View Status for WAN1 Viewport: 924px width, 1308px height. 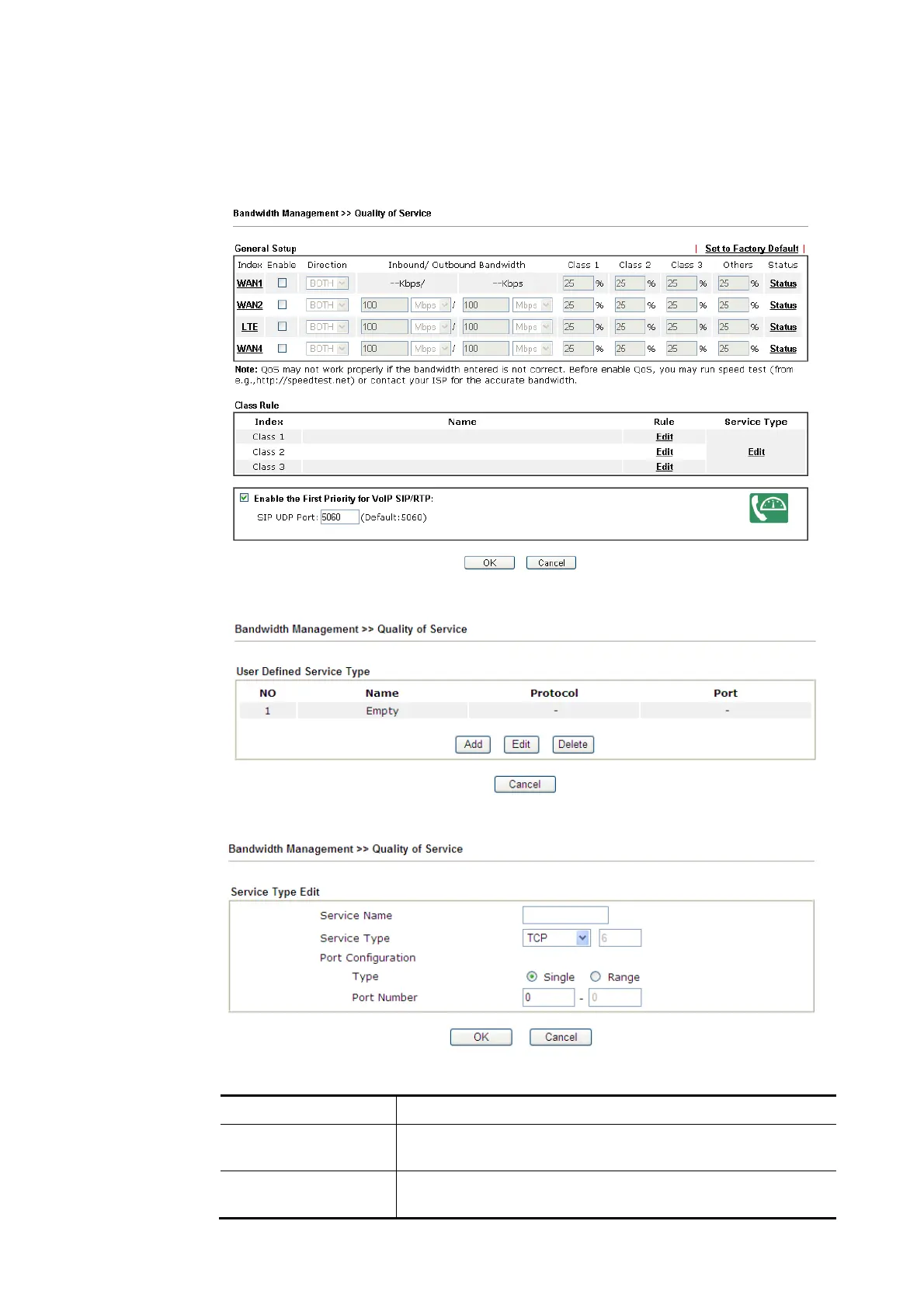(x=783, y=284)
